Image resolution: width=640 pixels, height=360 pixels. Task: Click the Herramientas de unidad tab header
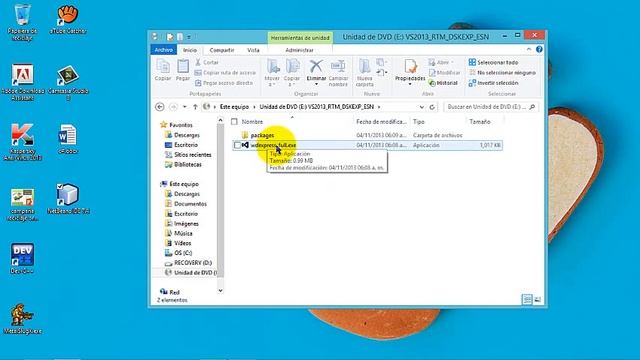point(300,38)
